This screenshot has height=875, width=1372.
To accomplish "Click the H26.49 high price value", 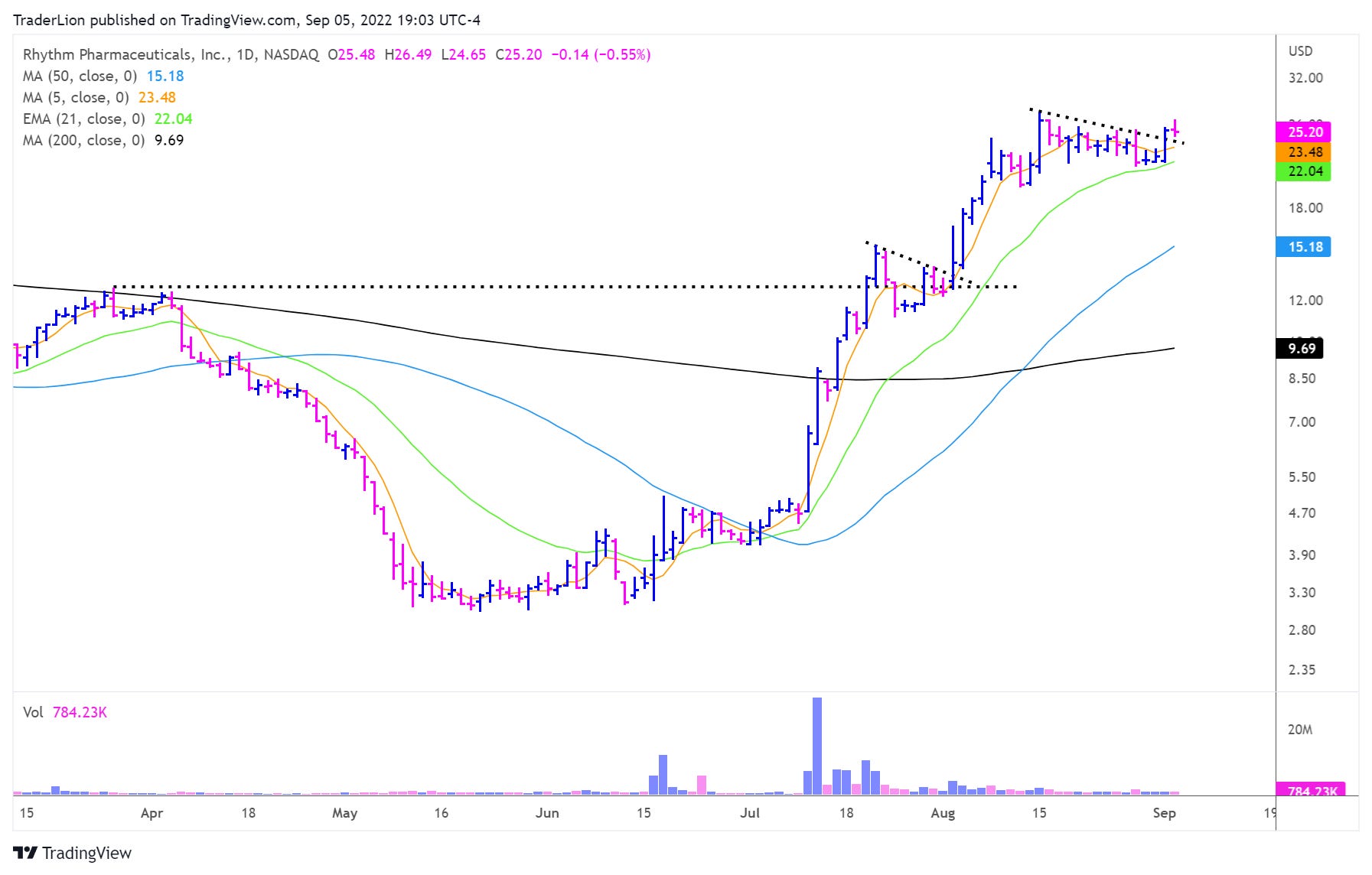I will pos(408,55).
